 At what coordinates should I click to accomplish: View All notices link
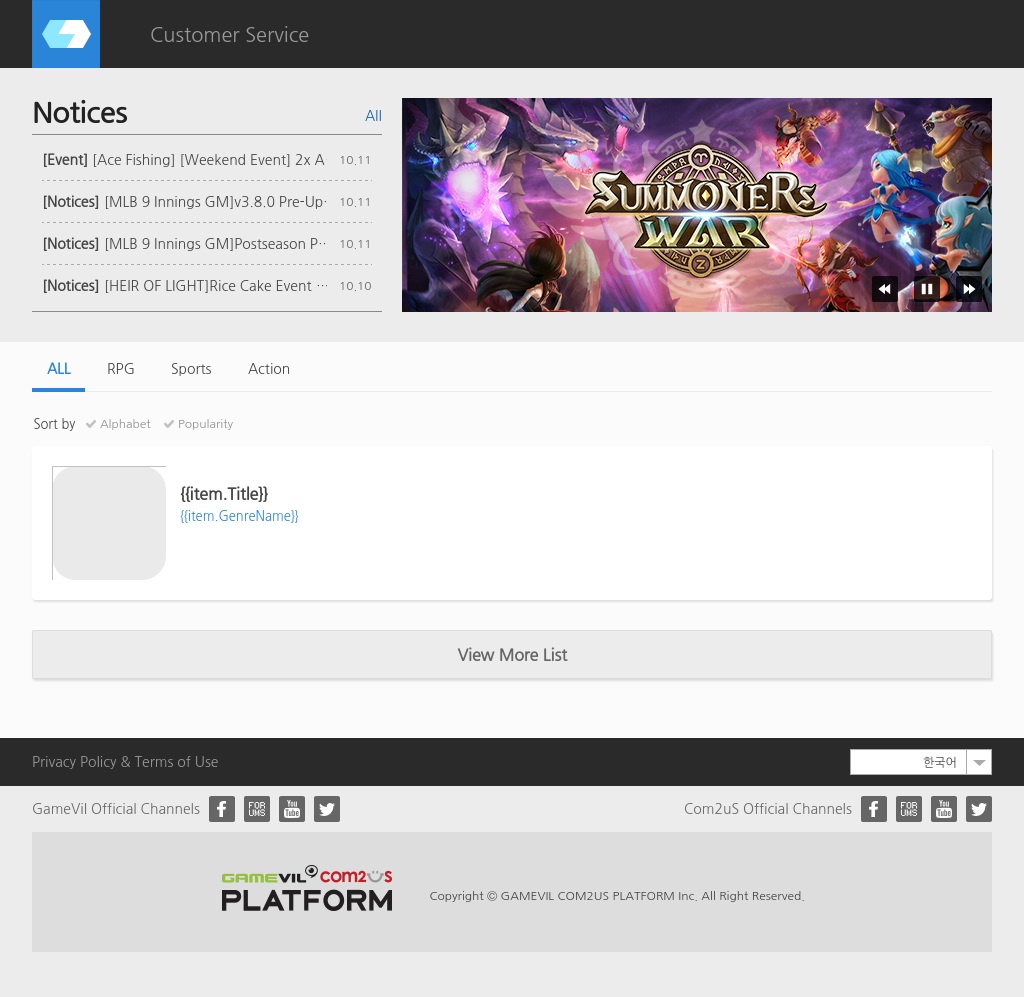click(x=374, y=116)
